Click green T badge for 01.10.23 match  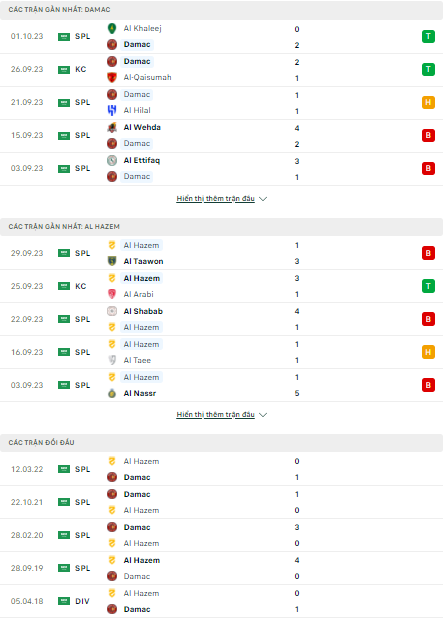coord(428,37)
